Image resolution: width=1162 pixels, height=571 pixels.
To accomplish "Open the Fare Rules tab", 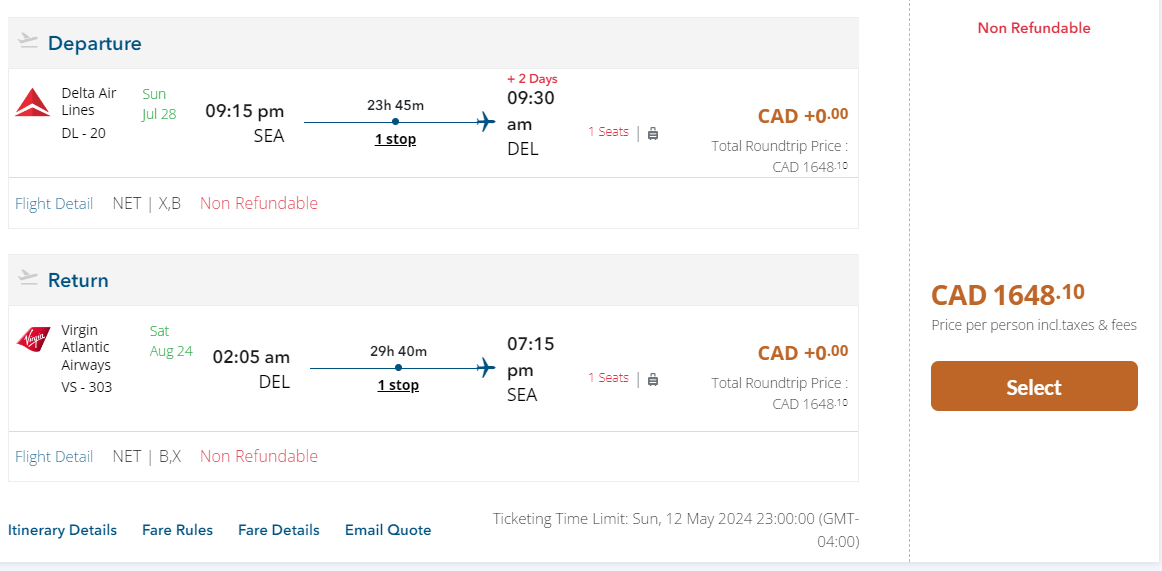I will point(177,530).
